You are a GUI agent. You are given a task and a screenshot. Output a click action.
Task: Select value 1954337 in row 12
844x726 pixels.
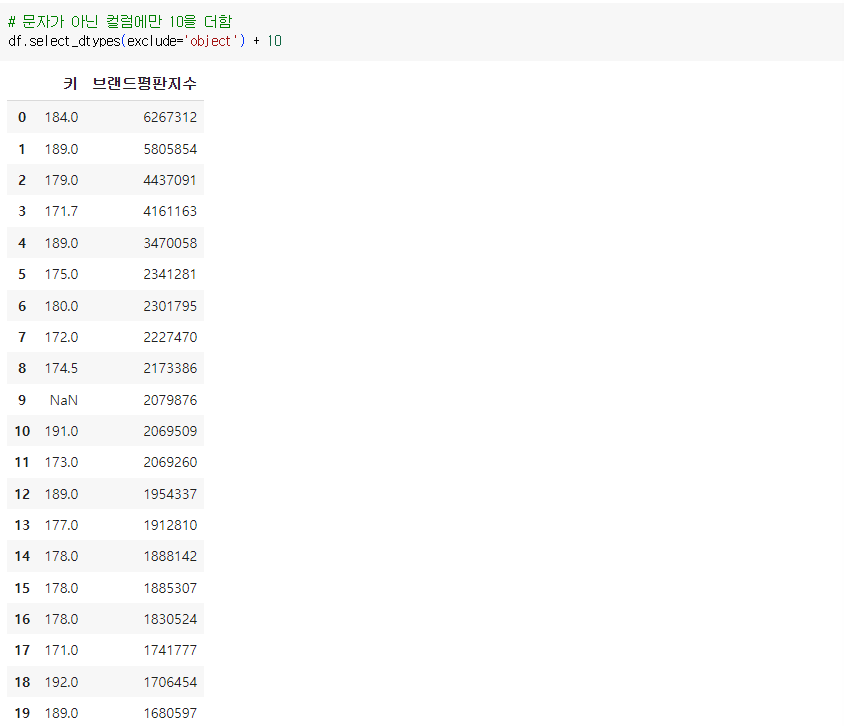pyautogui.click(x=170, y=494)
